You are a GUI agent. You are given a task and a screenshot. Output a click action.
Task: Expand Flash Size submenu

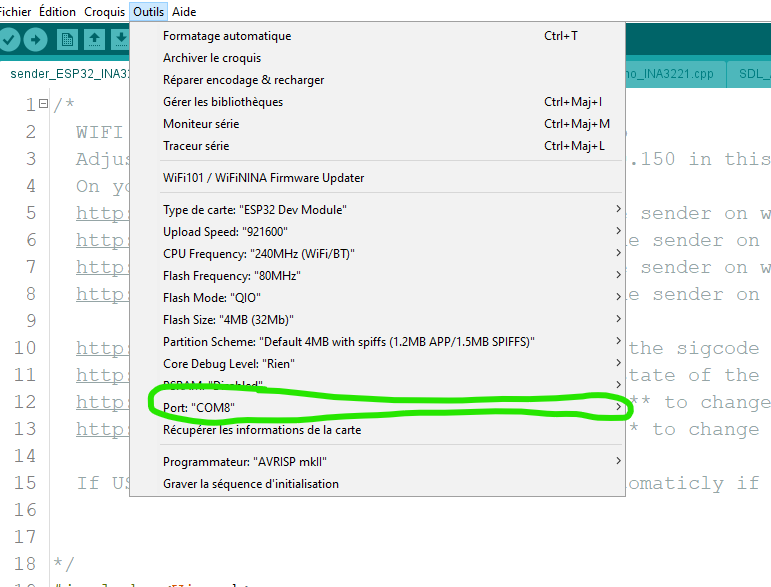(x=377, y=320)
